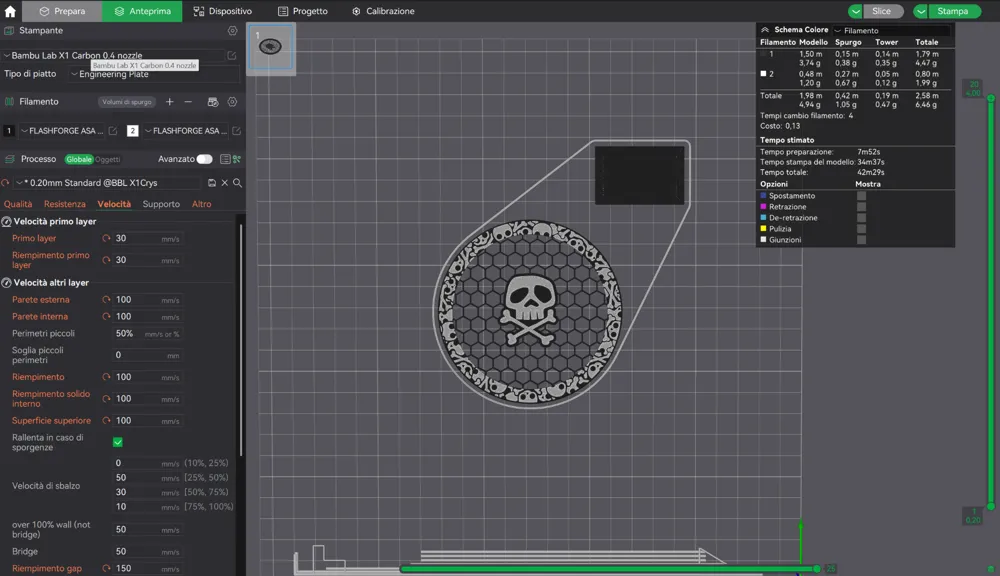The height and width of the screenshot is (576, 1000).
Task: Save the 0.20mm Standard process preset
Action: (x=212, y=182)
